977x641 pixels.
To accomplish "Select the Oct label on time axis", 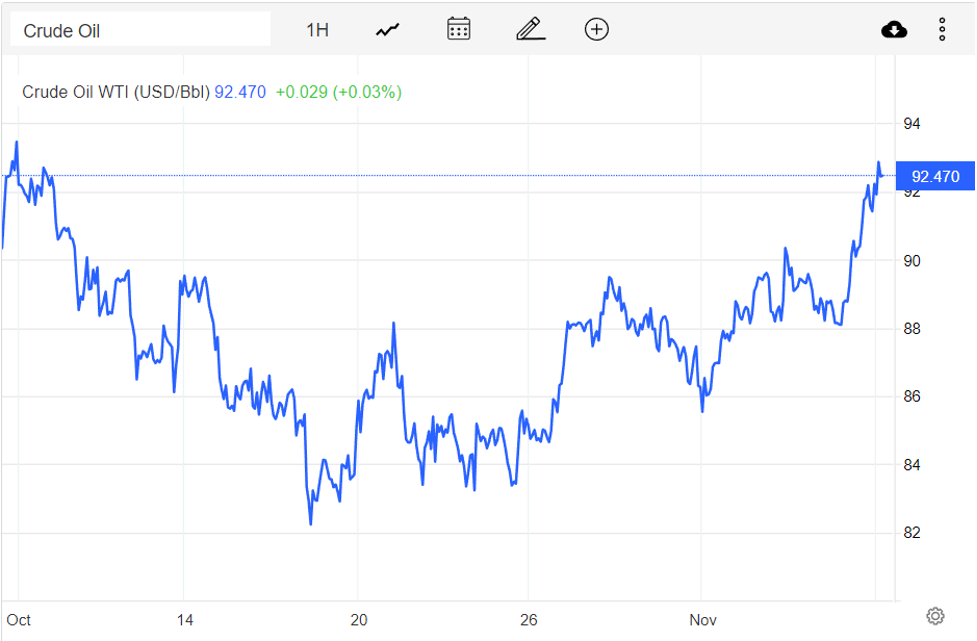I will 18,620.
